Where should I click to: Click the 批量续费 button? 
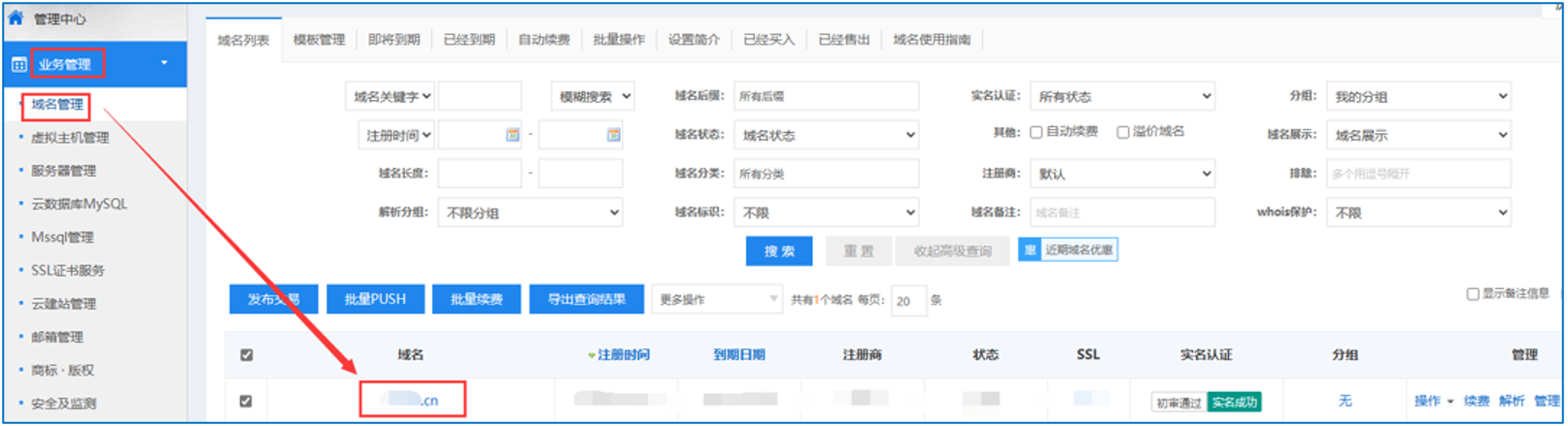click(476, 300)
